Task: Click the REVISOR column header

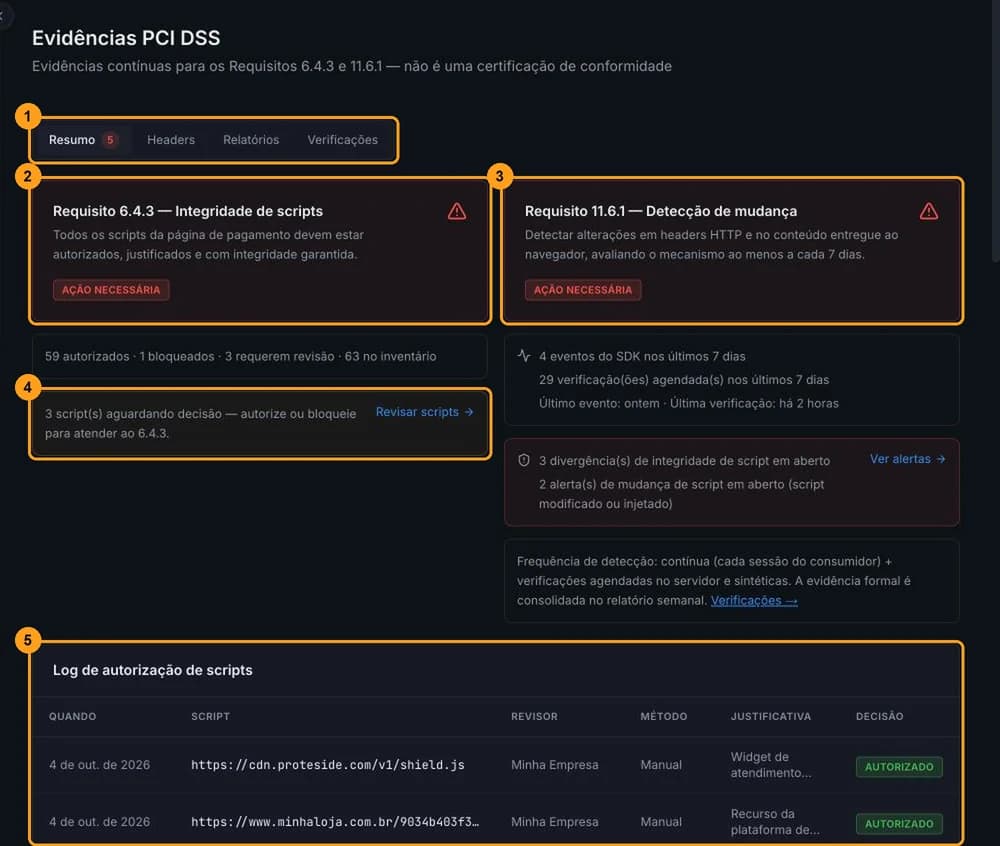Action: (x=534, y=717)
